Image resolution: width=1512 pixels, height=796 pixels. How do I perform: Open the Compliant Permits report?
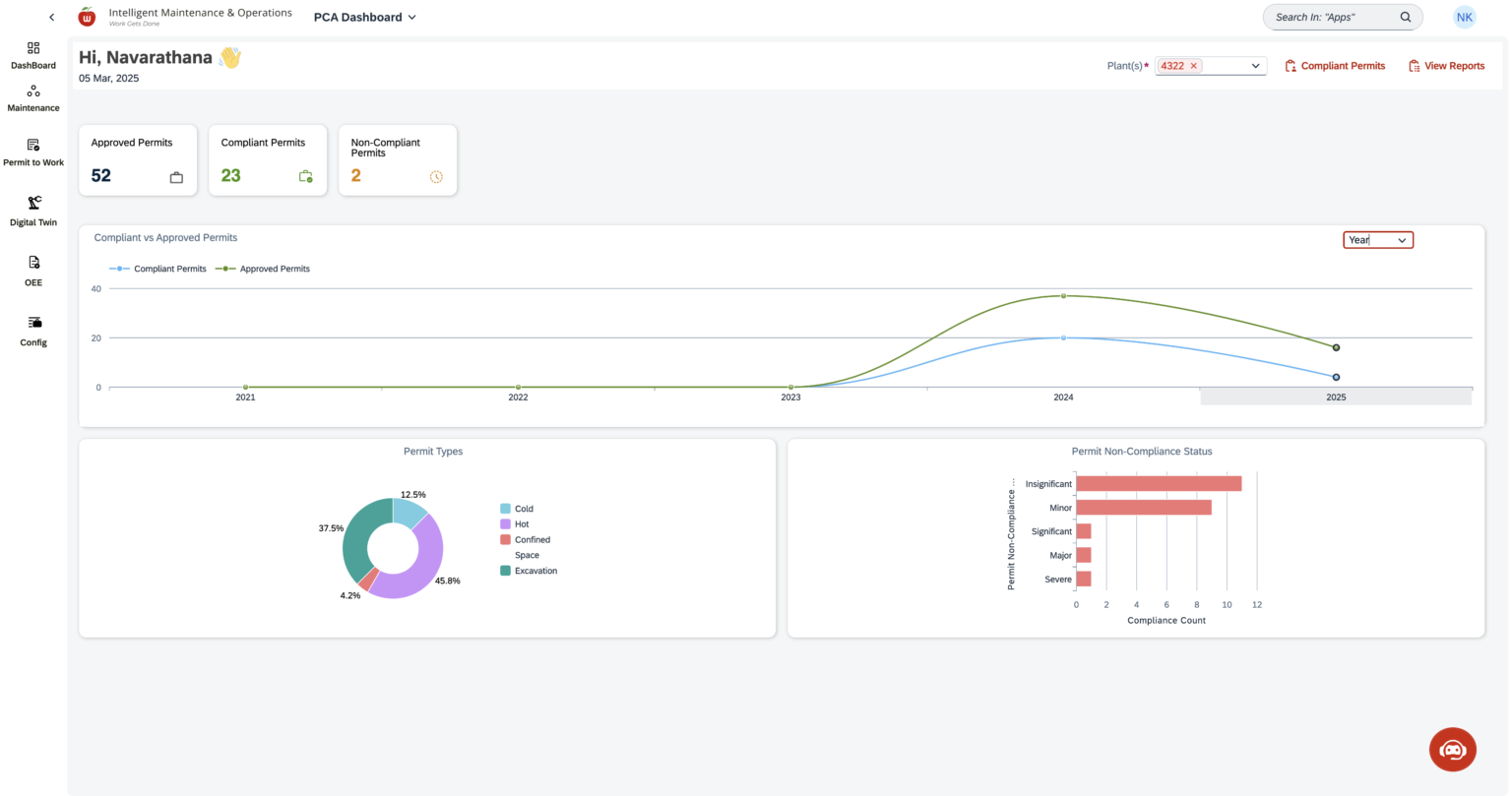[1335, 65]
